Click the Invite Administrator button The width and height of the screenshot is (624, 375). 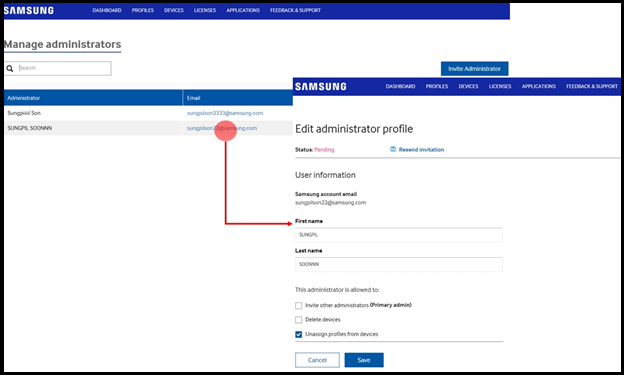point(474,68)
